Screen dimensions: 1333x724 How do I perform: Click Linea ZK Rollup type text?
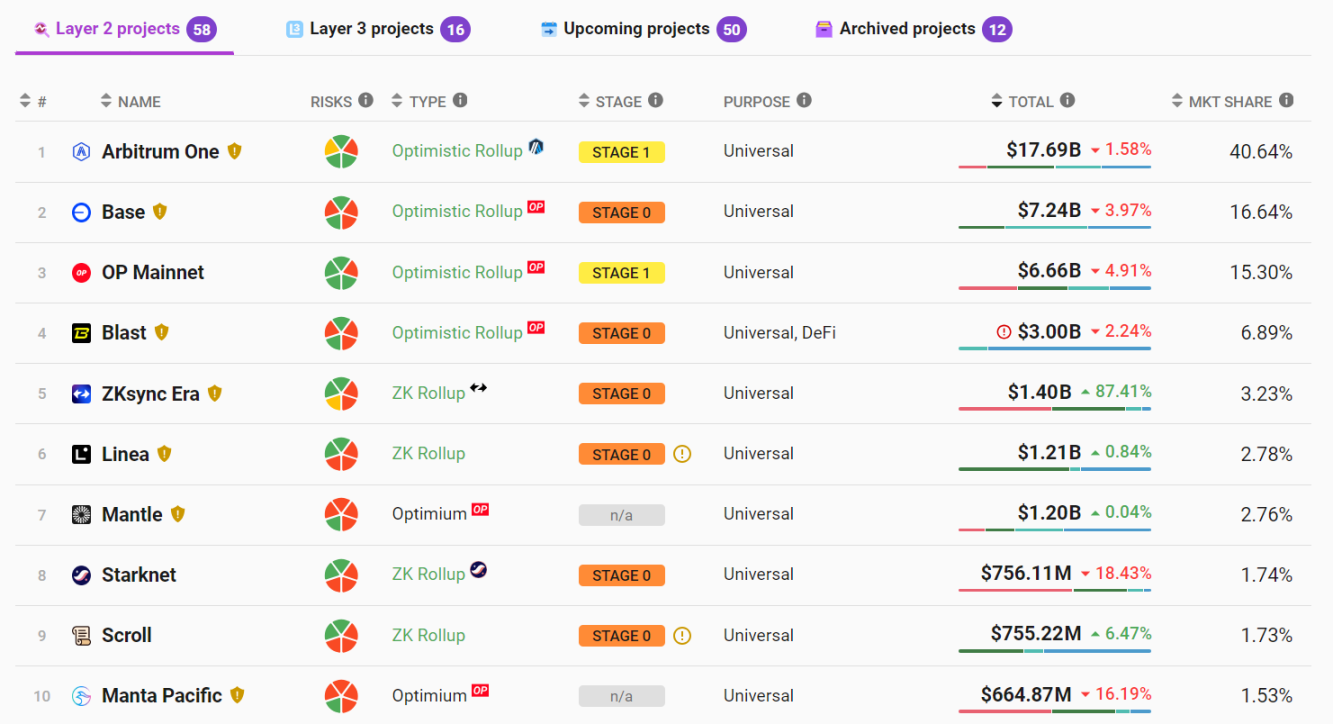(x=428, y=453)
